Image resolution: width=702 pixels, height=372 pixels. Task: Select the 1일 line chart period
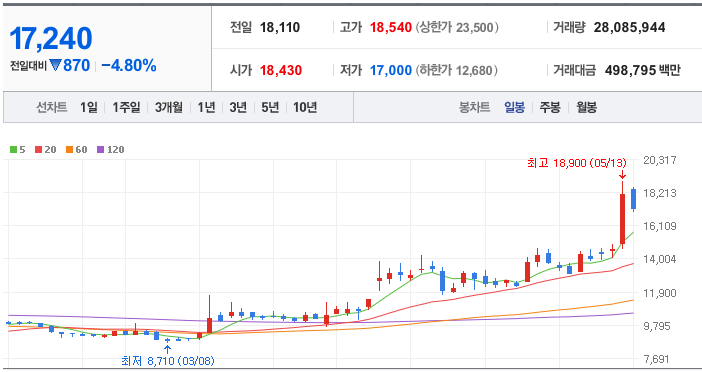(89, 107)
